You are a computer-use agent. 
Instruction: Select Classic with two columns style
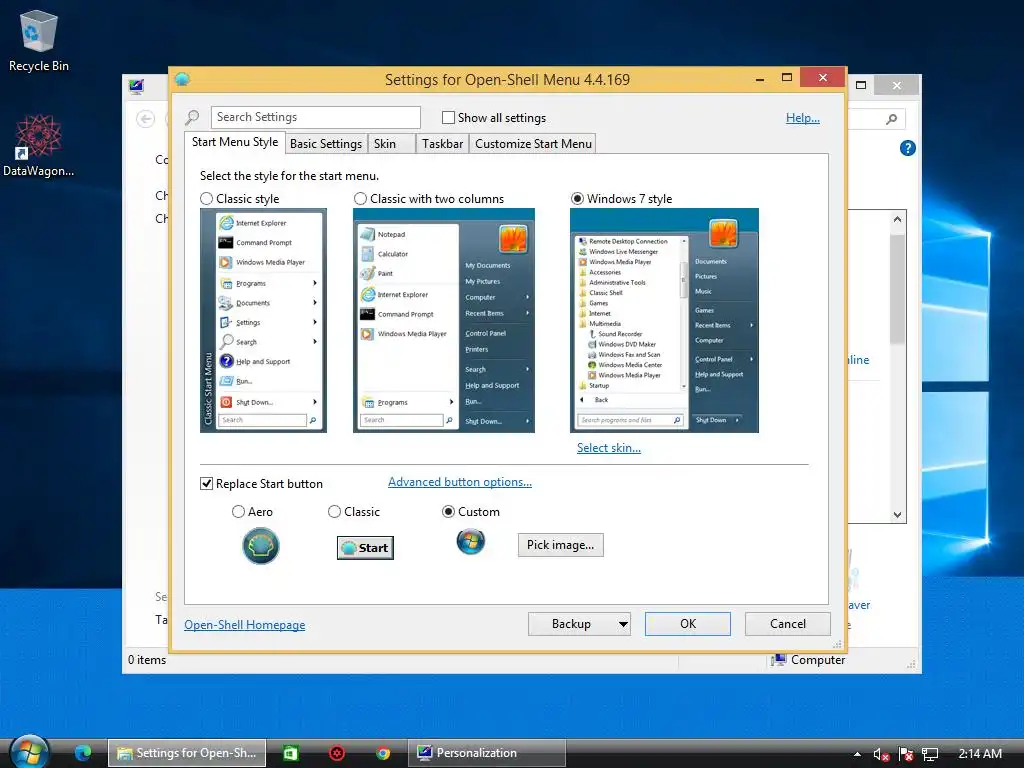coord(360,199)
